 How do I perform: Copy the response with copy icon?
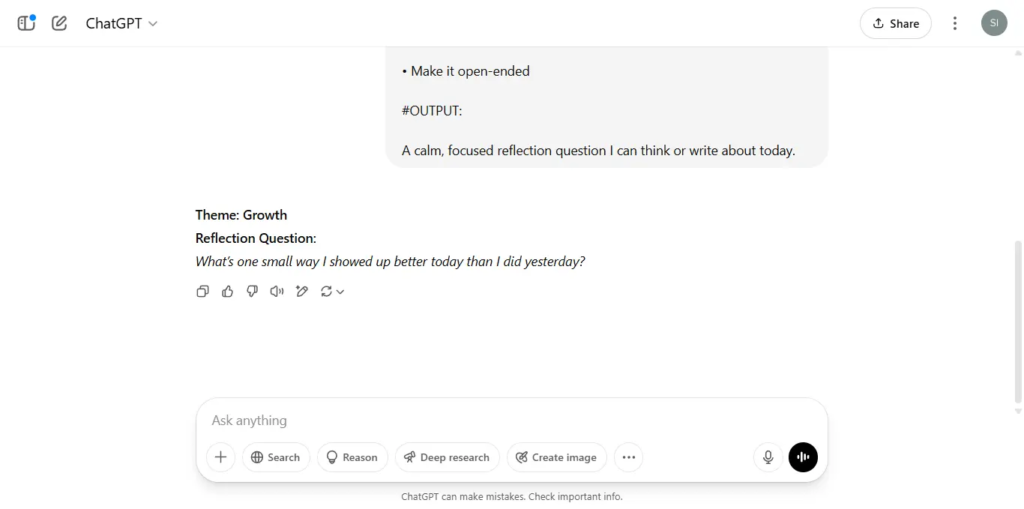pos(203,291)
